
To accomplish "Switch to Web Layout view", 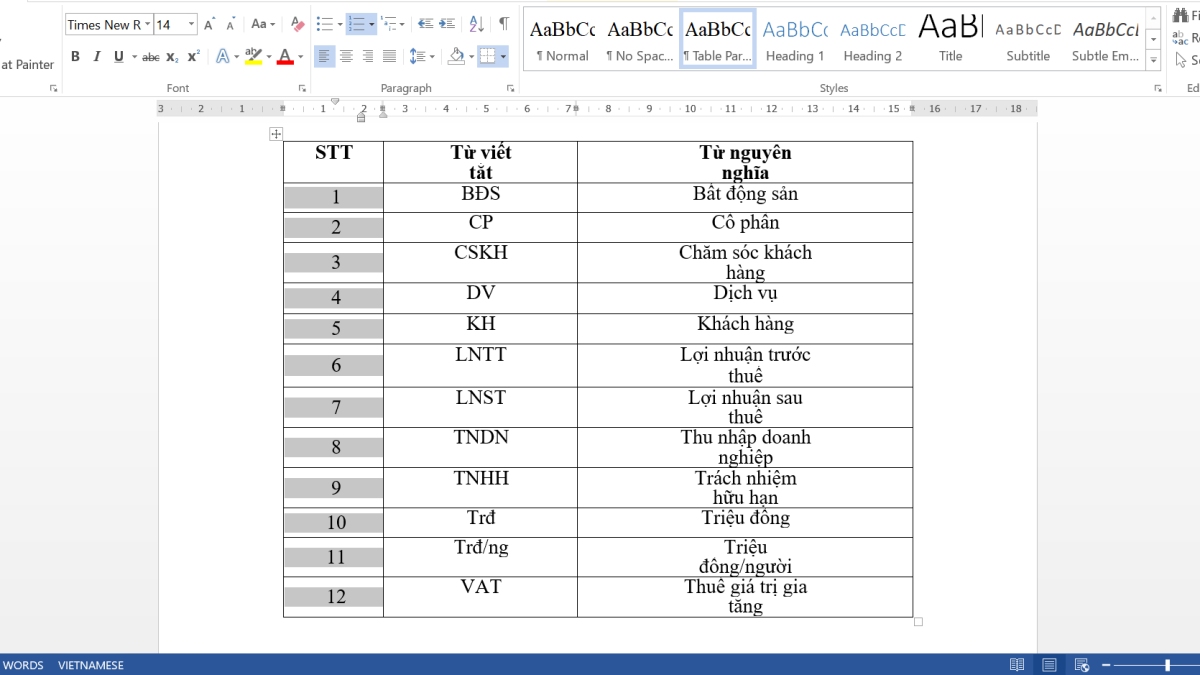I will 1081,664.
